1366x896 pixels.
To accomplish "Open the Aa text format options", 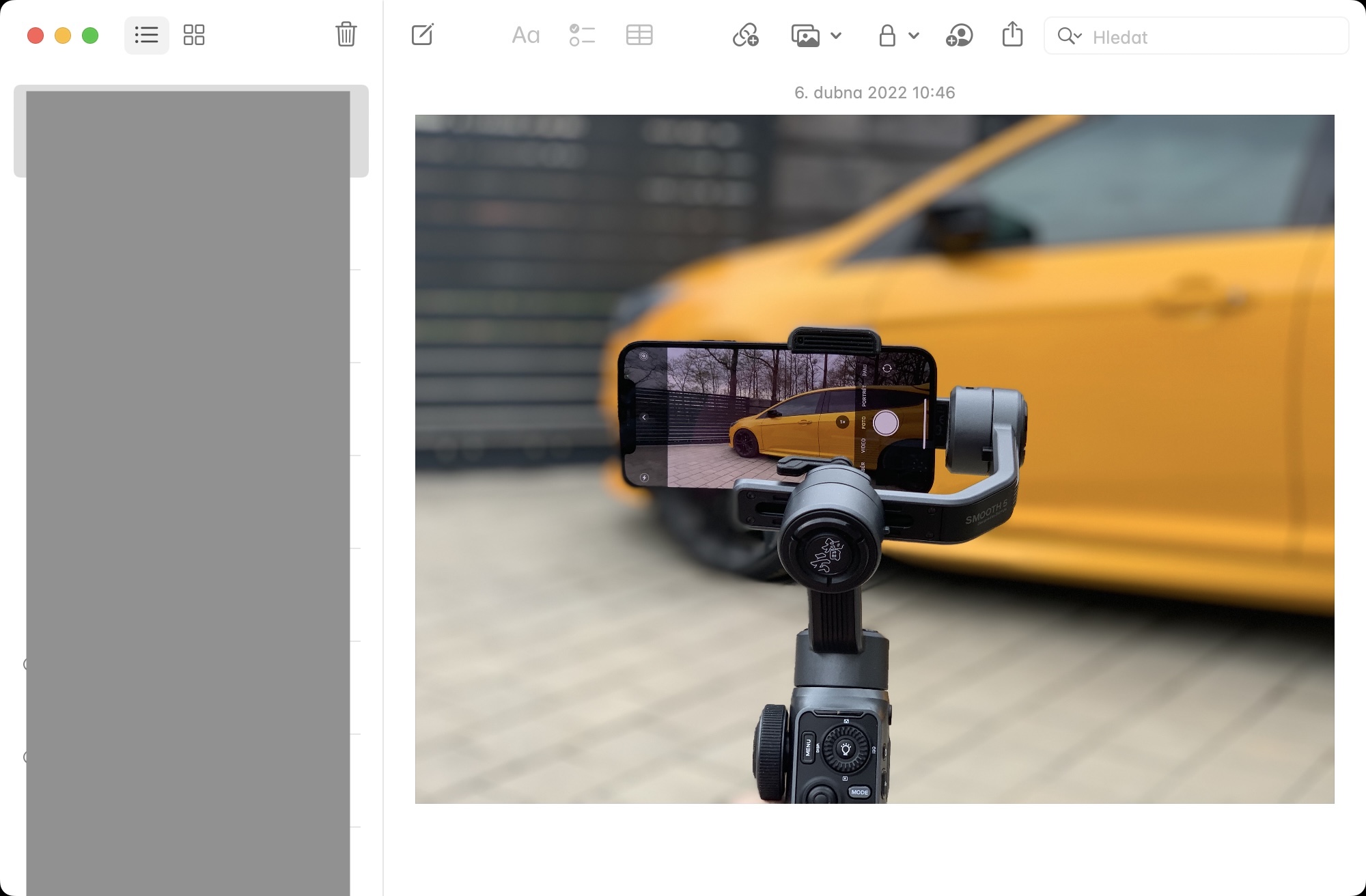I will pos(525,36).
